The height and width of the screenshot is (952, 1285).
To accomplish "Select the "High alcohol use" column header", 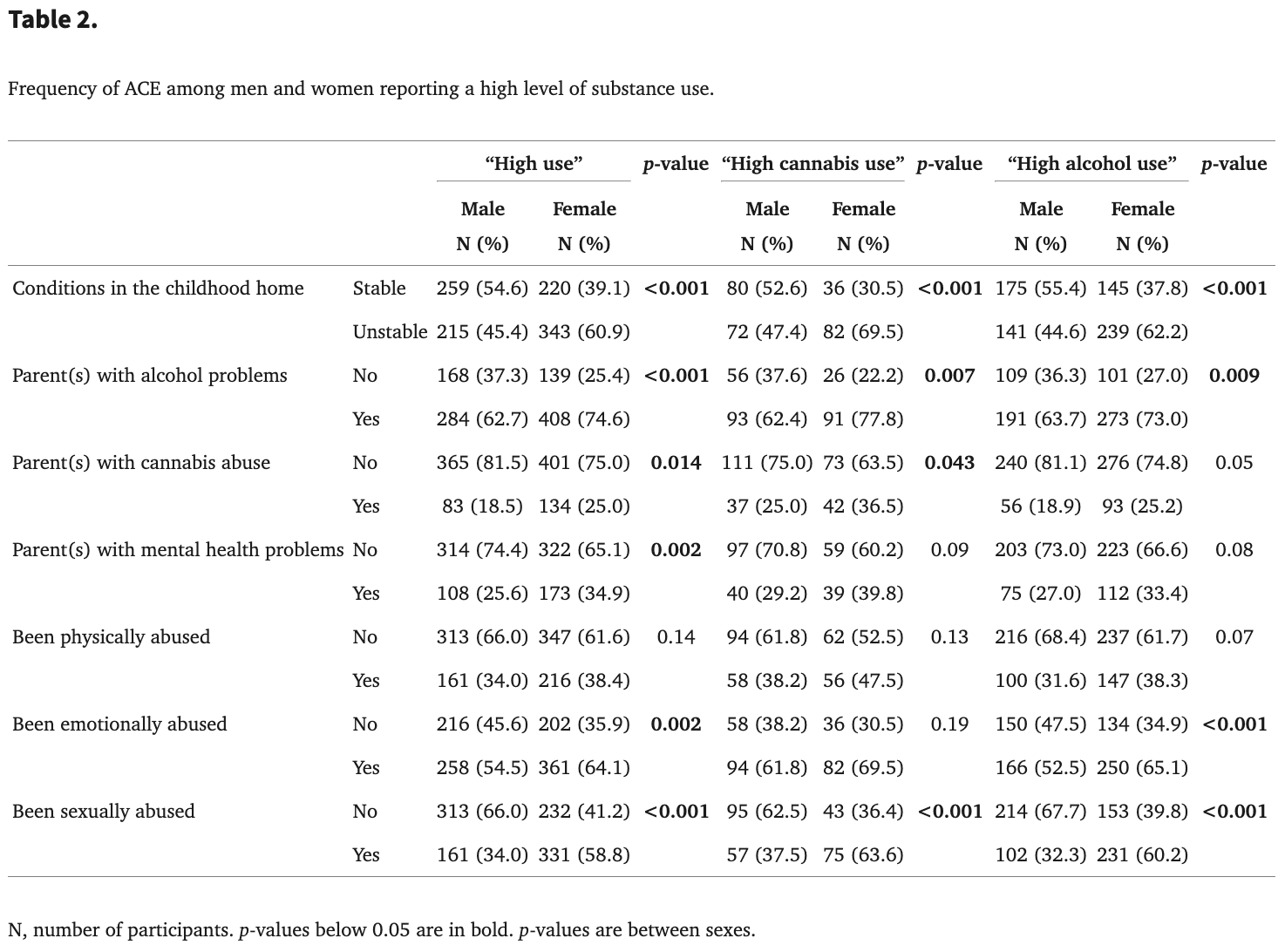I will pyautogui.click(x=1091, y=163).
